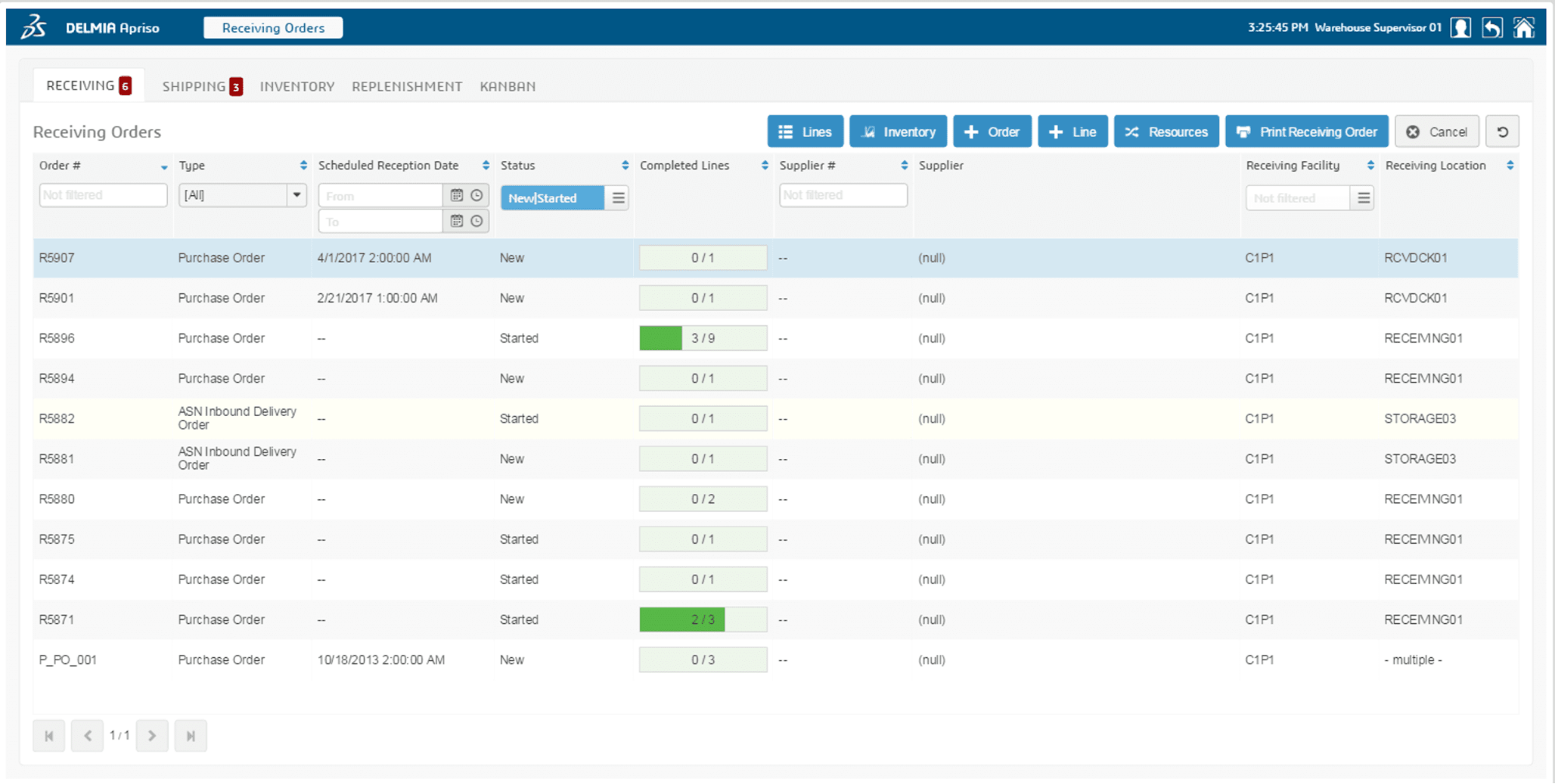
Task: Click the home icon in header
Action: click(x=1523, y=28)
